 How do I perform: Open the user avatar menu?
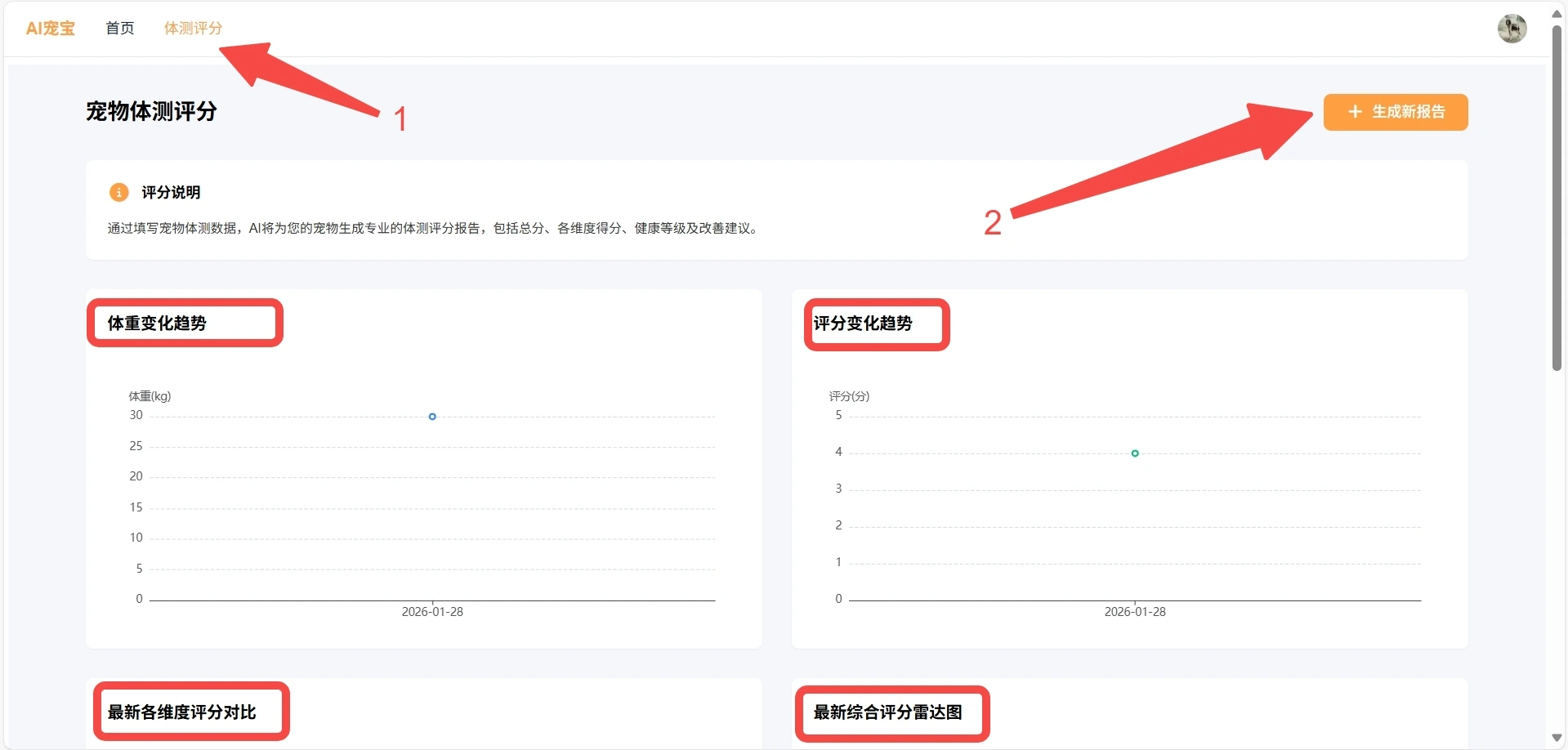pos(1511,29)
